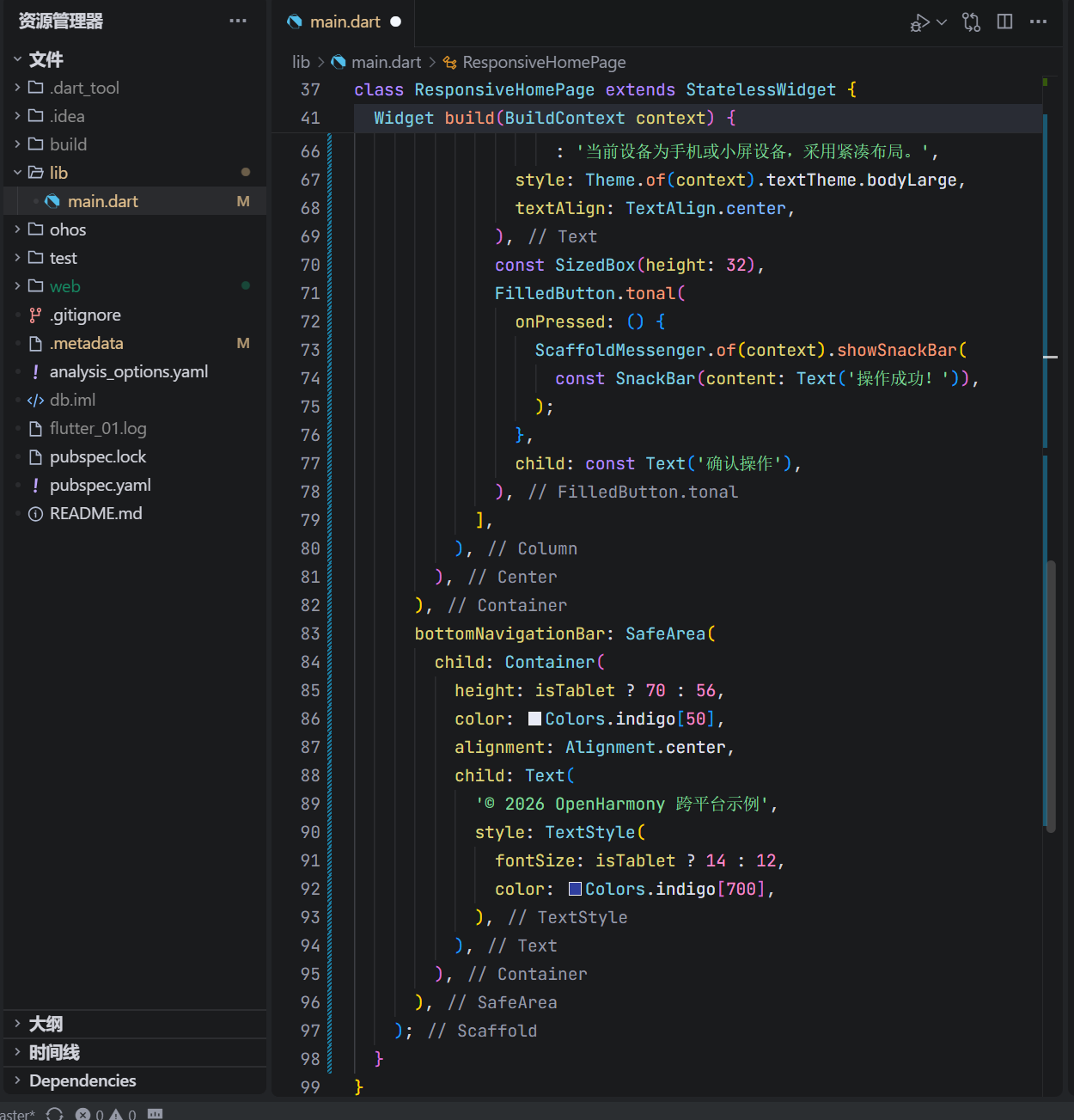Click the open folder icon beside lib
Viewport: 1074px width, 1120px height.
36,173
